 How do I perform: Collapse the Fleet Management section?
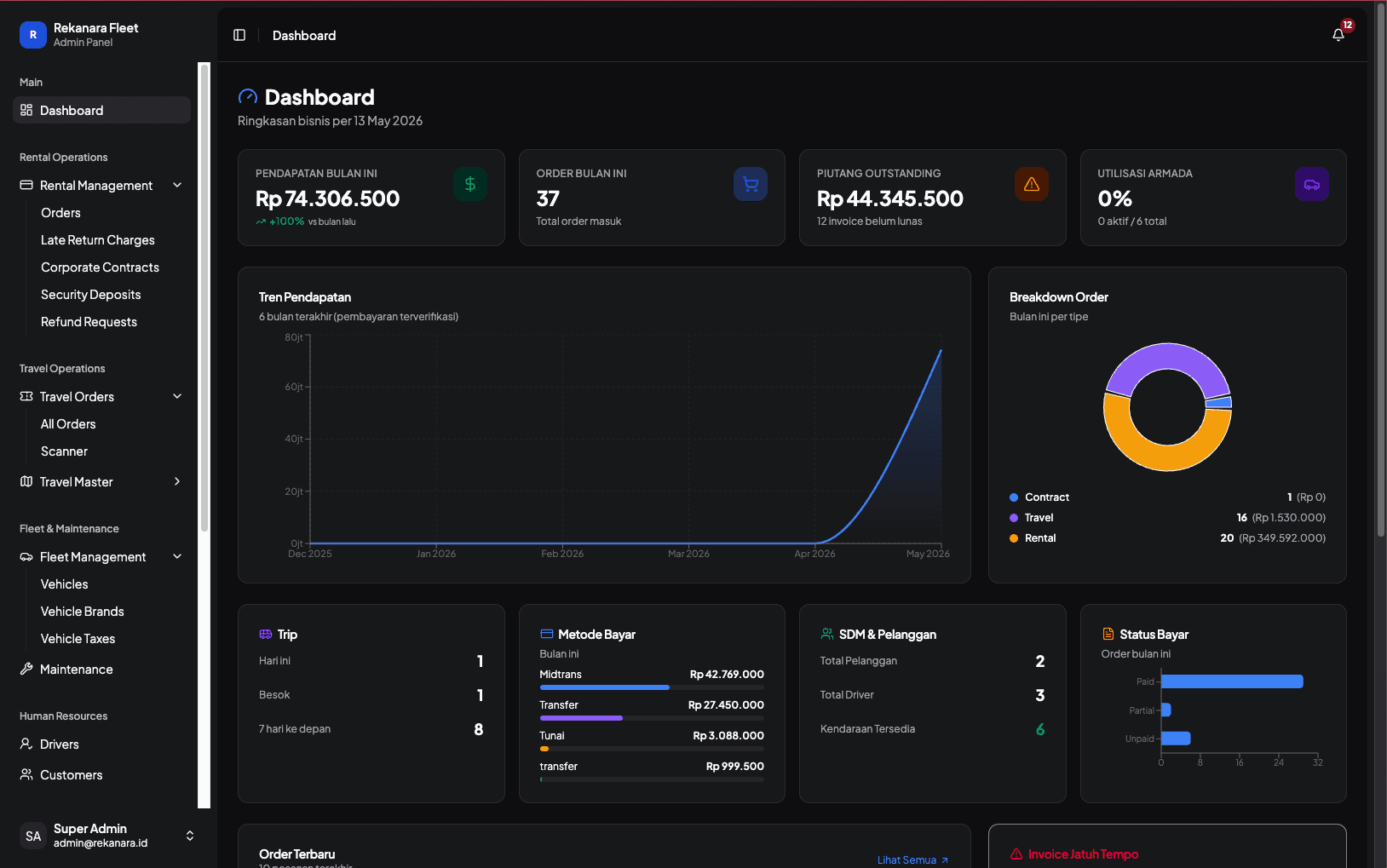[x=177, y=556]
